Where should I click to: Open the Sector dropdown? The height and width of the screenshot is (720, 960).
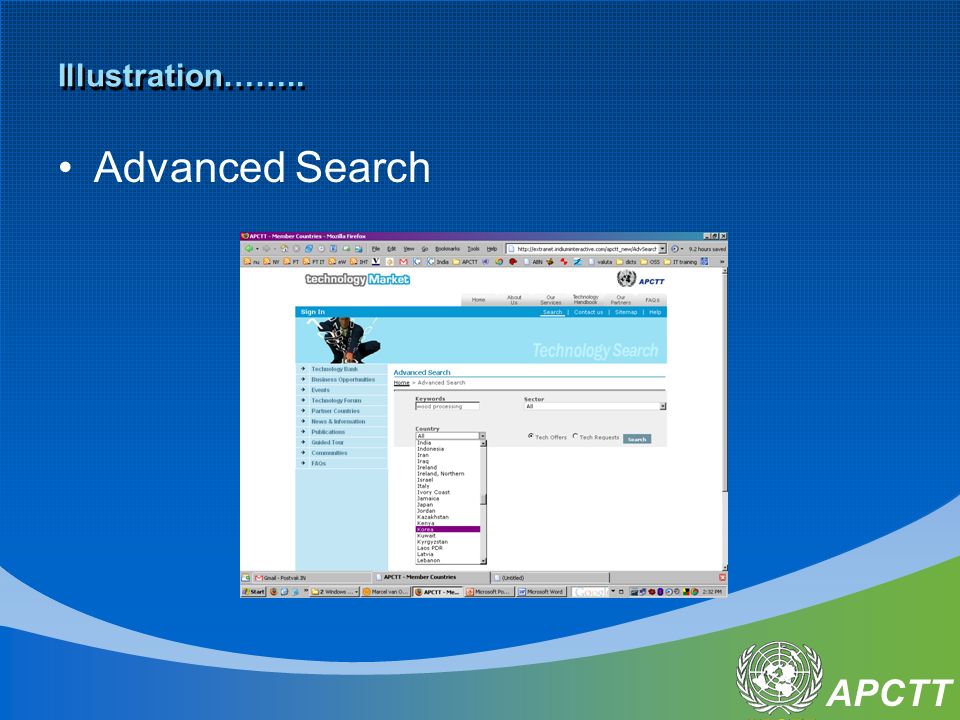(x=594, y=406)
